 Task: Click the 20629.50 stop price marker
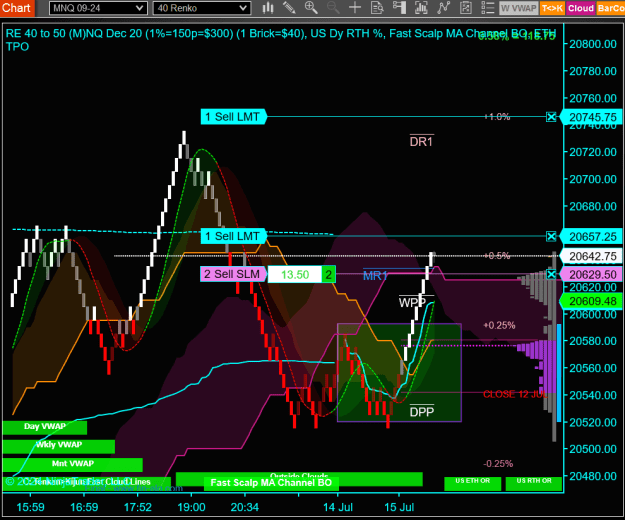click(x=592, y=275)
